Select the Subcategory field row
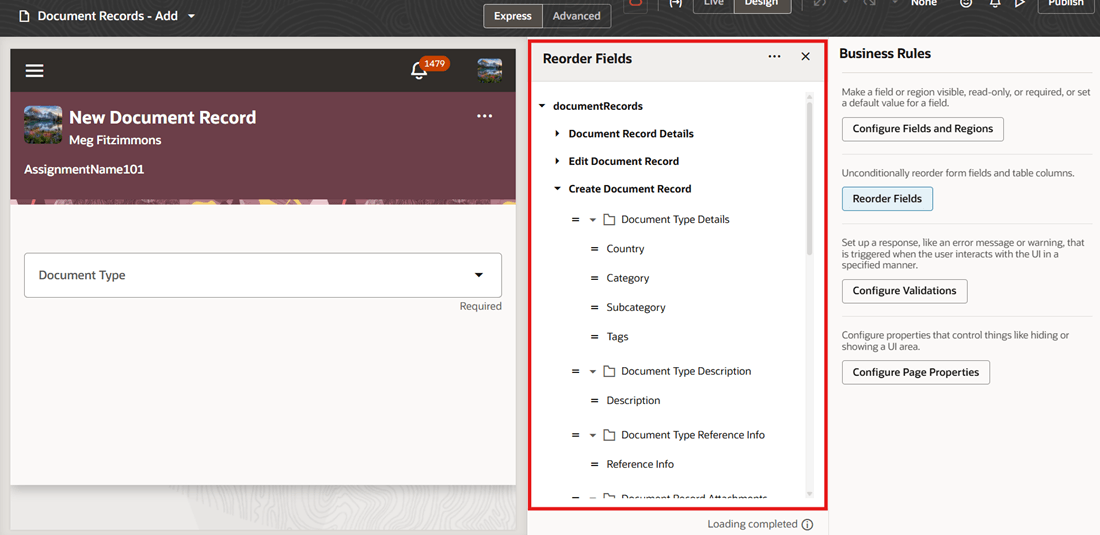1100x535 pixels. (636, 308)
